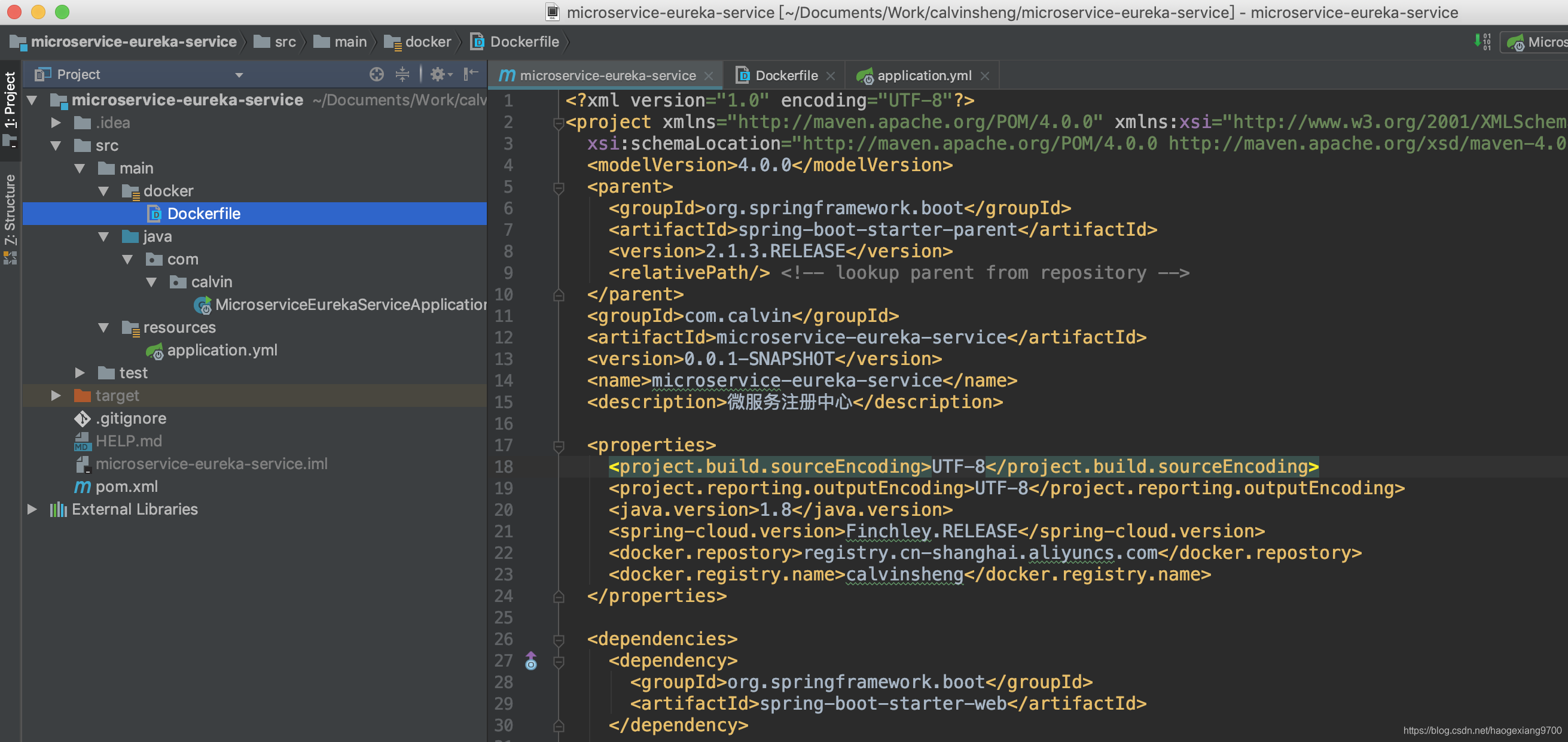Close the Dockerfile editor tab

(x=831, y=76)
